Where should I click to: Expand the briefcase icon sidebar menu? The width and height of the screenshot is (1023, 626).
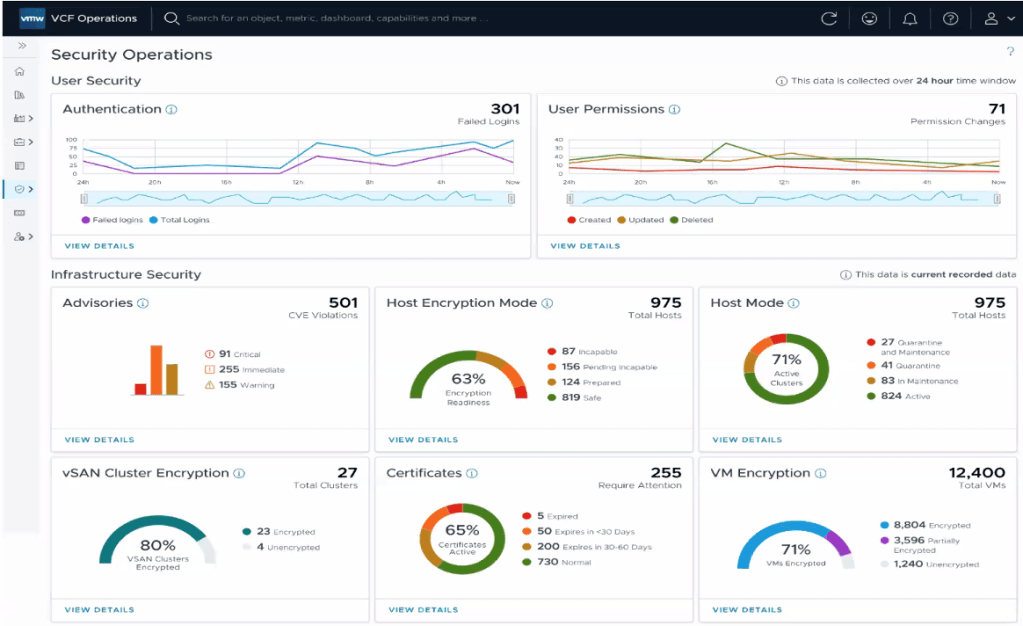(23, 142)
